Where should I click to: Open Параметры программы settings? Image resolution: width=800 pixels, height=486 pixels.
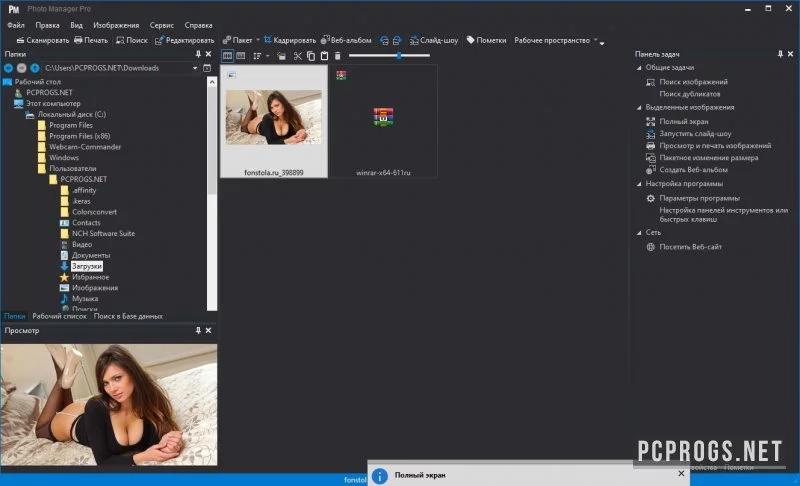(x=699, y=198)
